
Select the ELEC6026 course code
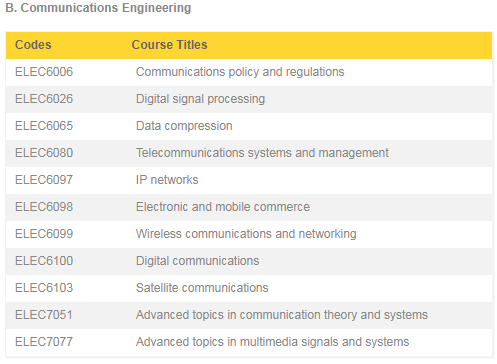(x=44, y=99)
